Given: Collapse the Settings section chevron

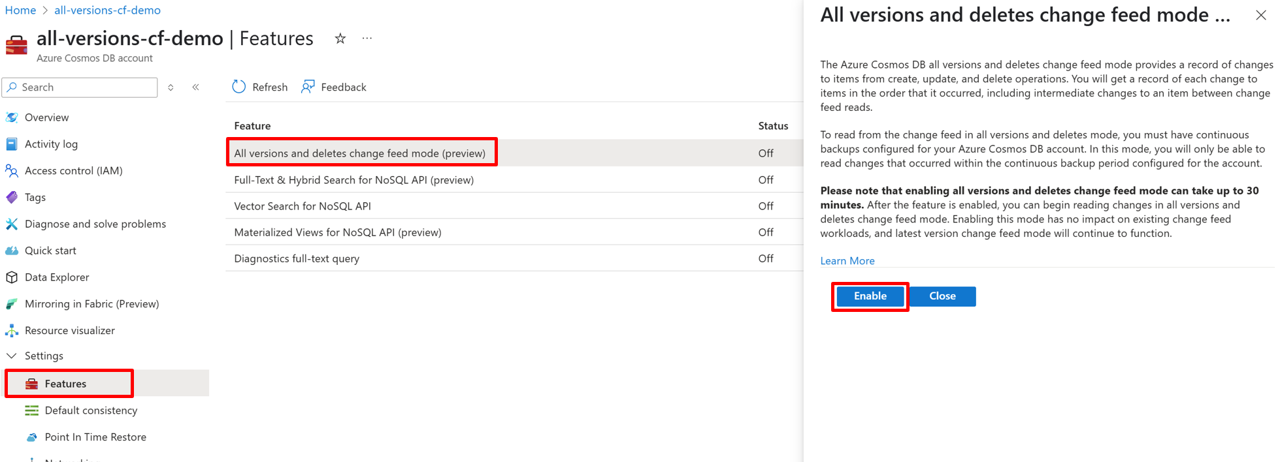Looking at the screenshot, I should (12, 356).
